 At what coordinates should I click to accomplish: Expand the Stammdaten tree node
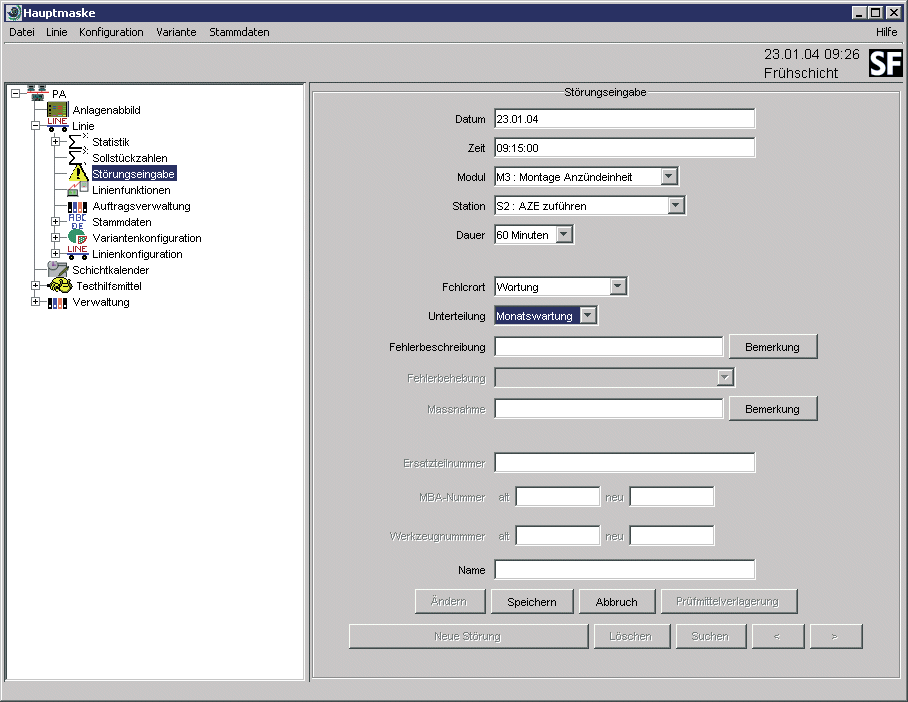coord(55,221)
